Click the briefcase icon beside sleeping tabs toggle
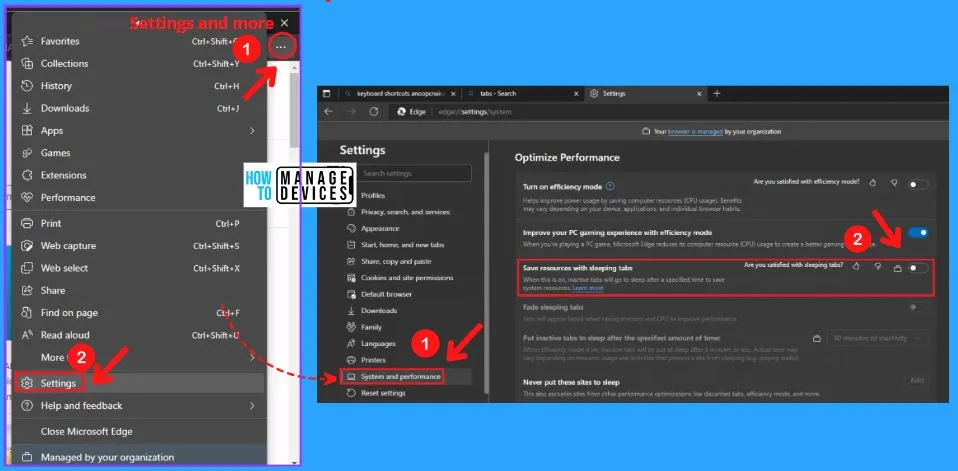The image size is (958, 471). (897, 268)
